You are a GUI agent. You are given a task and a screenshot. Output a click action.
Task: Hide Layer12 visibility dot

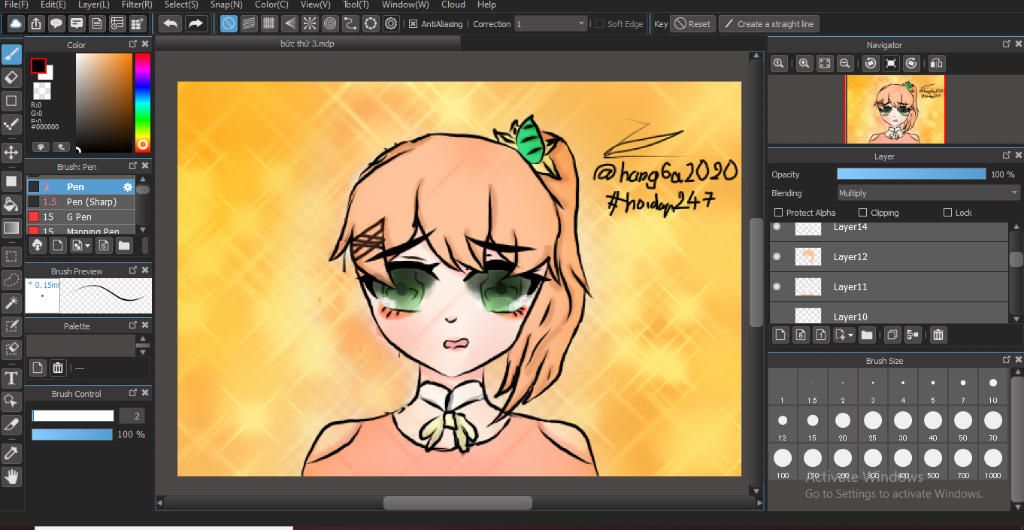coord(776,257)
